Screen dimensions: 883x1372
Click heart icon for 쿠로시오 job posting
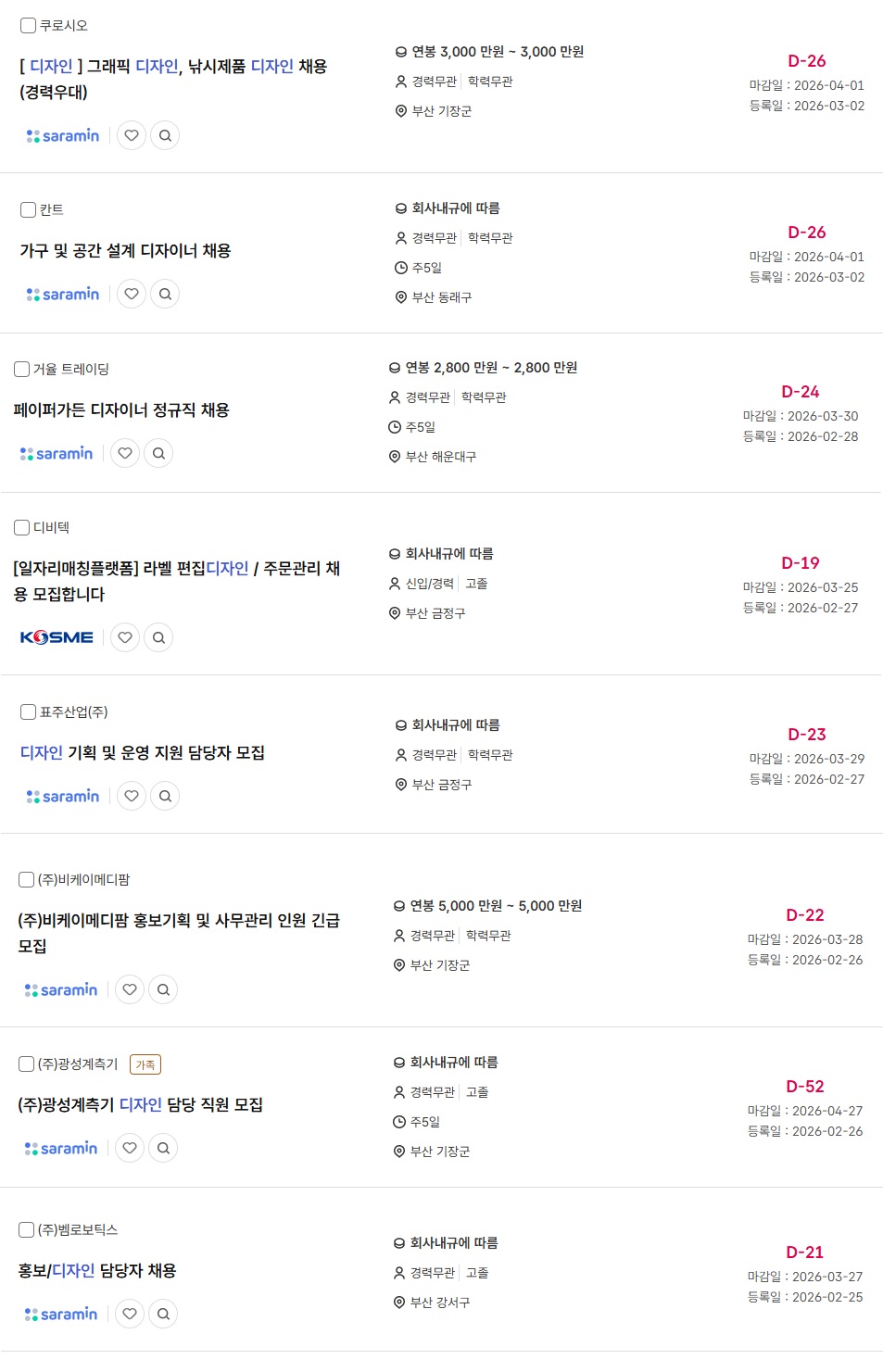132,135
